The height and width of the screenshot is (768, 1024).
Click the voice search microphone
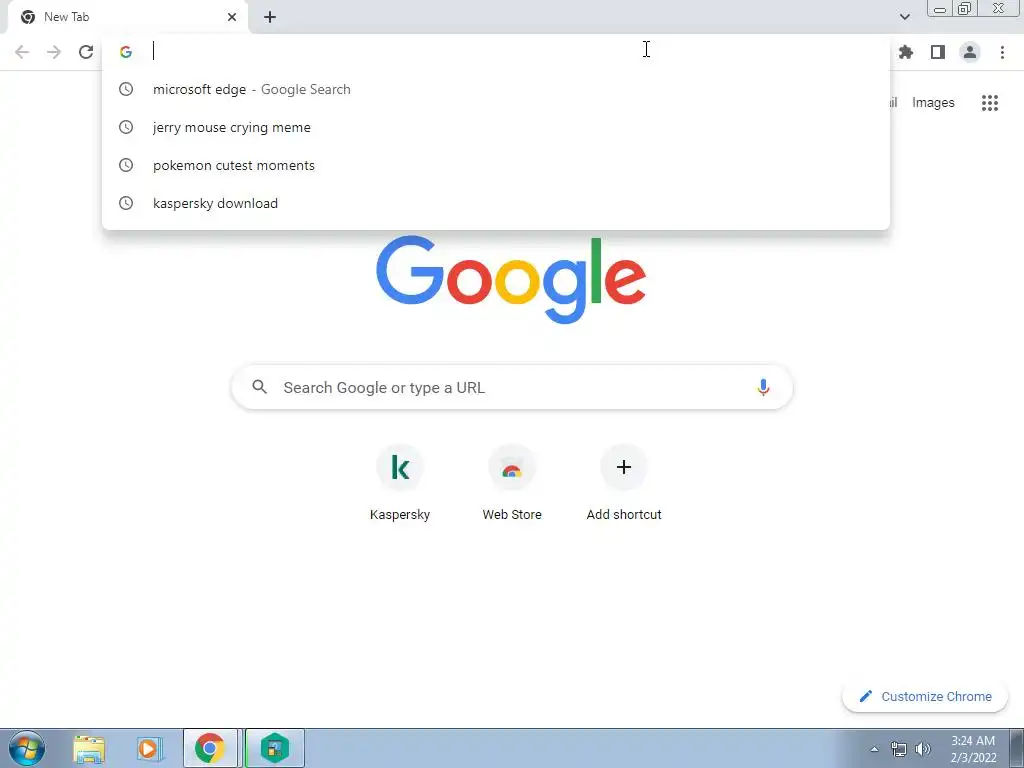pos(763,387)
